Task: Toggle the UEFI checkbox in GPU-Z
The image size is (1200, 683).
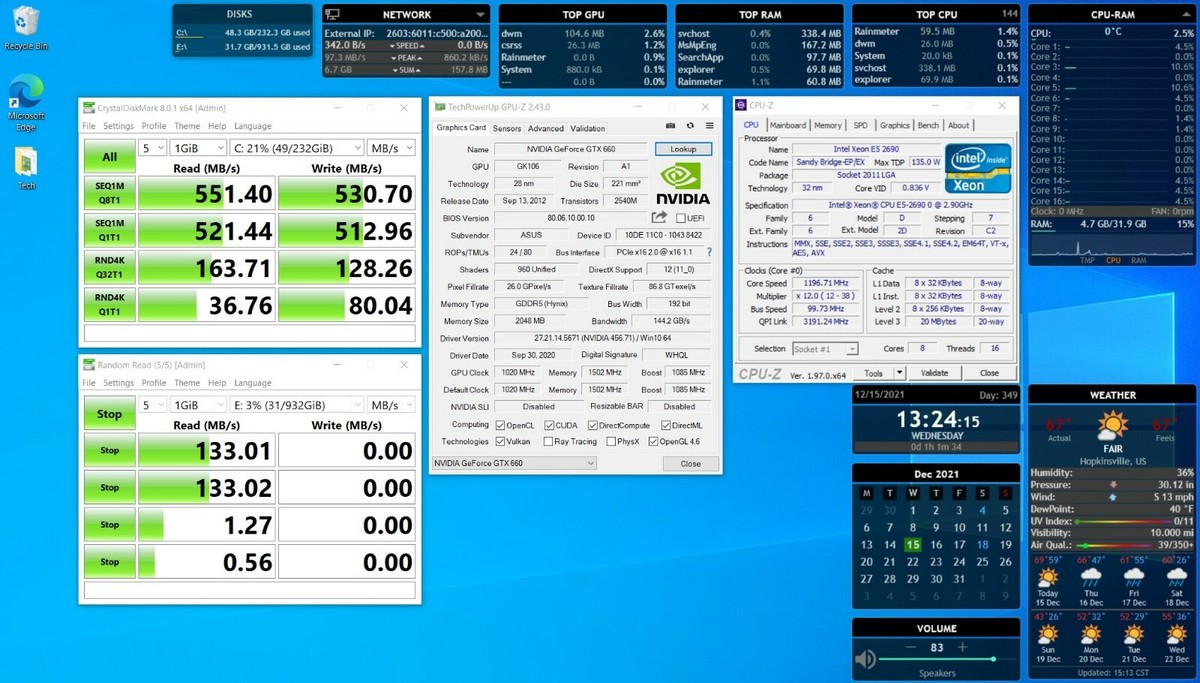Action: coord(681,217)
